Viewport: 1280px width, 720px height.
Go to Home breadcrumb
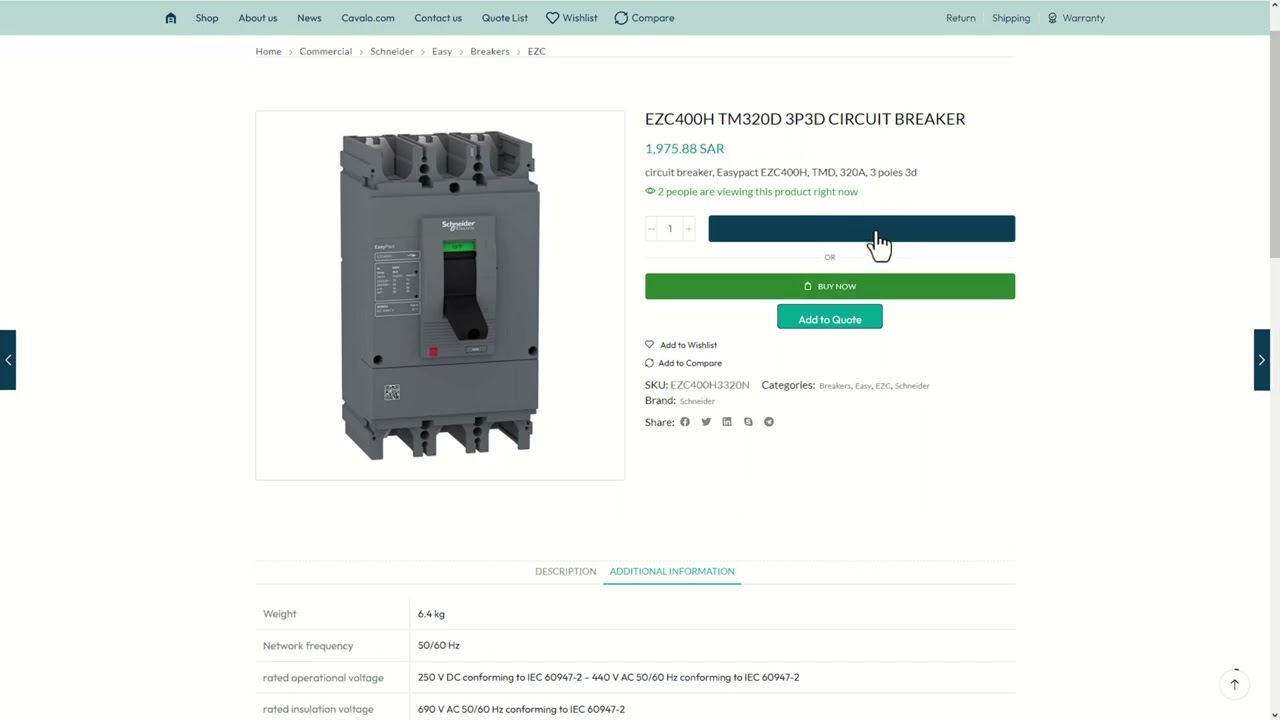(x=268, y=51)
